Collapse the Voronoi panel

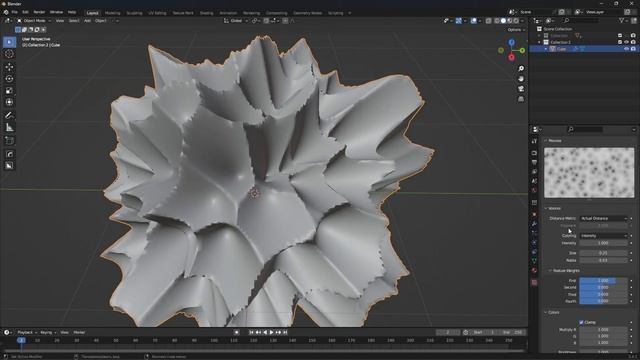546,208
